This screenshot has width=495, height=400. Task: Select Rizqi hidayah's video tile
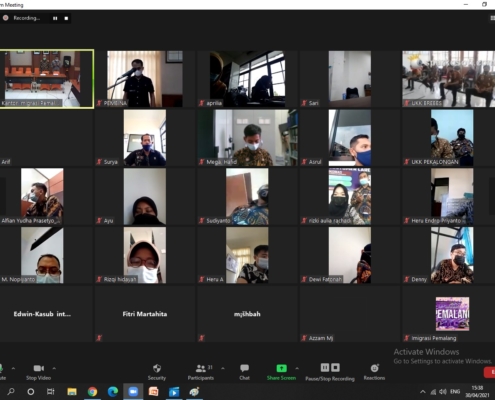pyautogui.click(x=145, y=255)
